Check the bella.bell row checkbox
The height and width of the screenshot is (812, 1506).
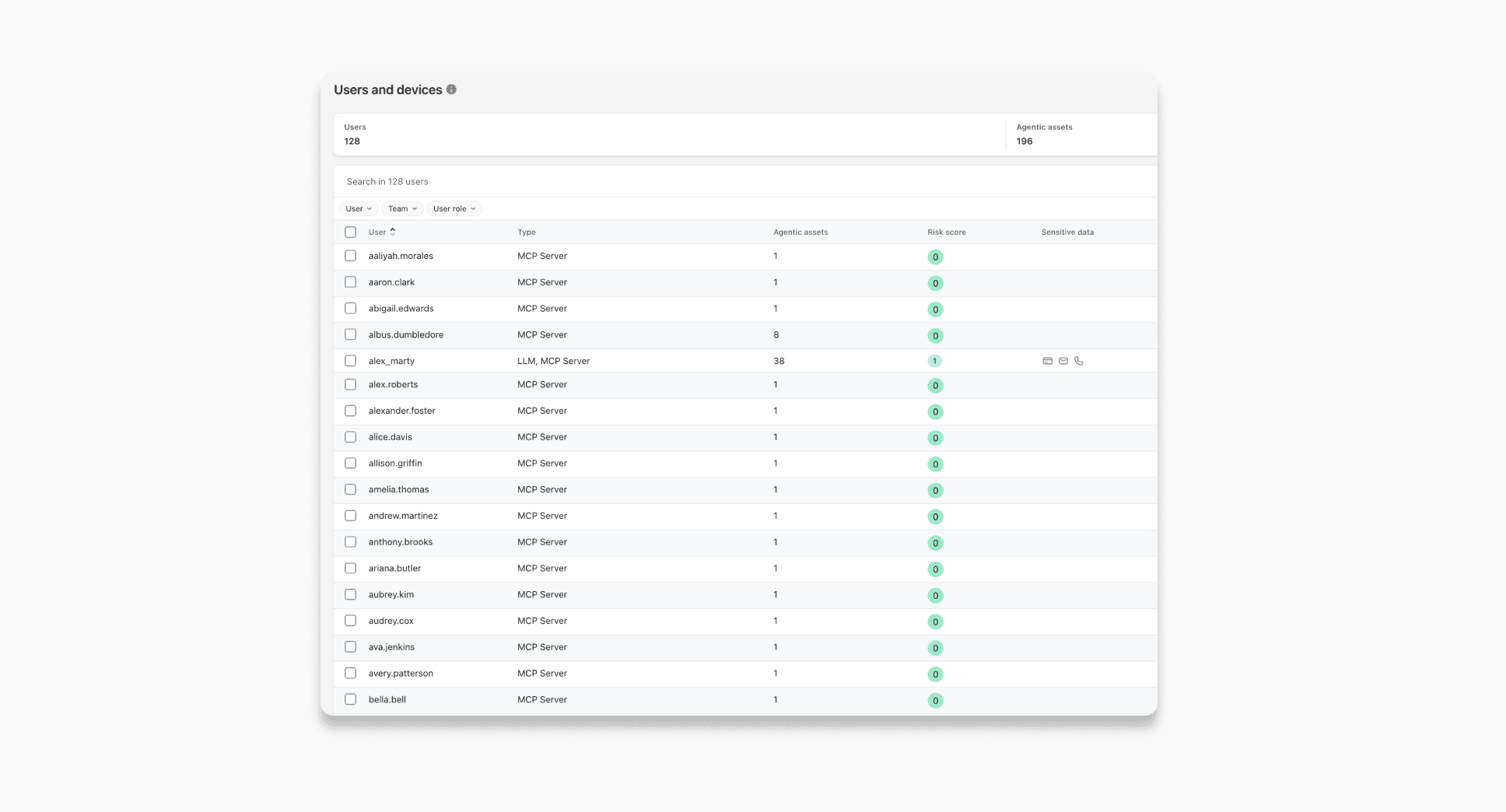[x=351, y=699]
